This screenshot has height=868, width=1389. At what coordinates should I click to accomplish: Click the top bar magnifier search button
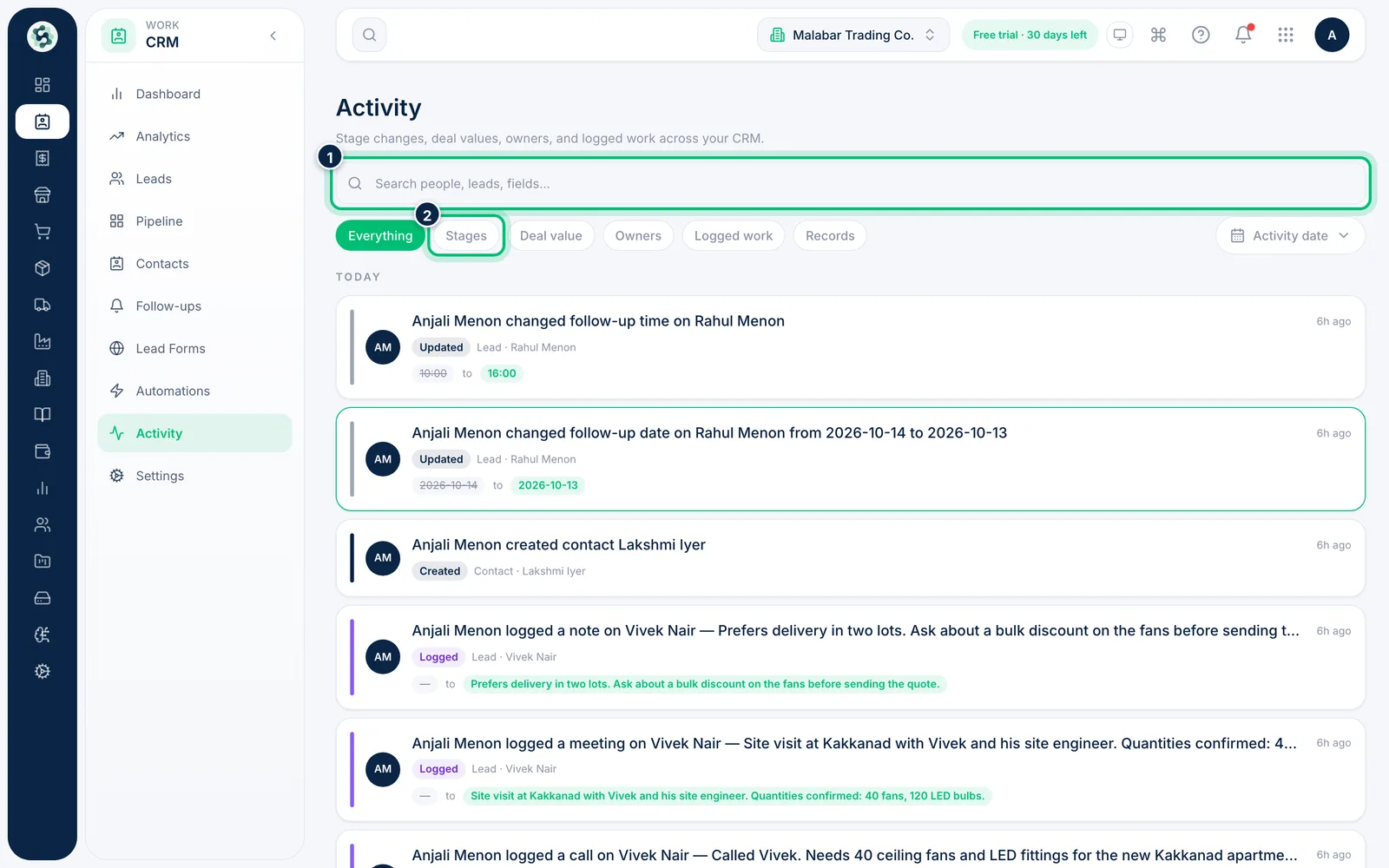(370, 35)
